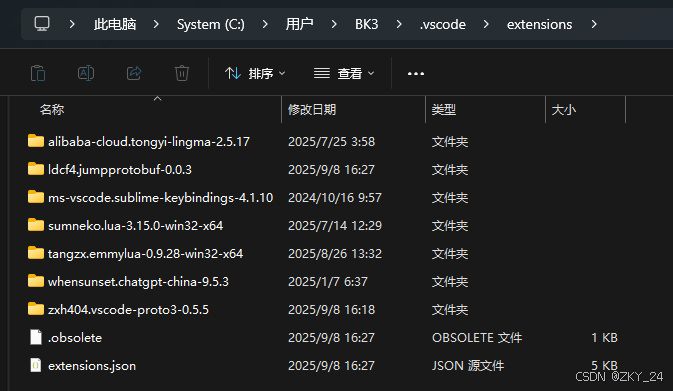The width and height of the screenshot is (673, 391).
Task: Select the extensions.json file name
Action: 92,366
